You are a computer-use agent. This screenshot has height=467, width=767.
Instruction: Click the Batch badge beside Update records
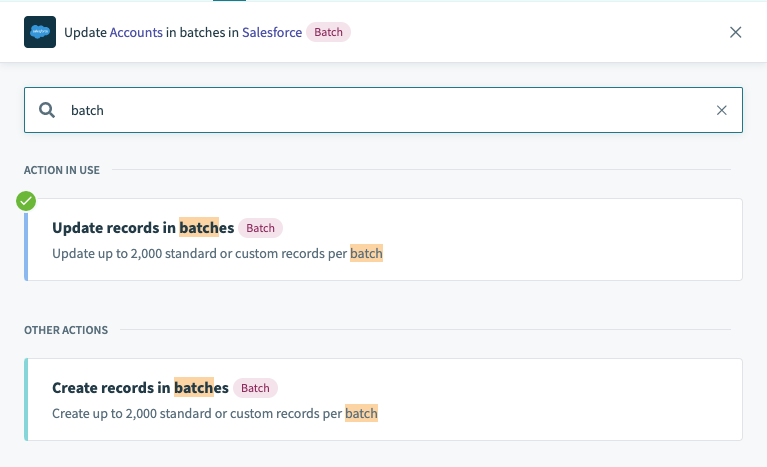tap(260, 228)
